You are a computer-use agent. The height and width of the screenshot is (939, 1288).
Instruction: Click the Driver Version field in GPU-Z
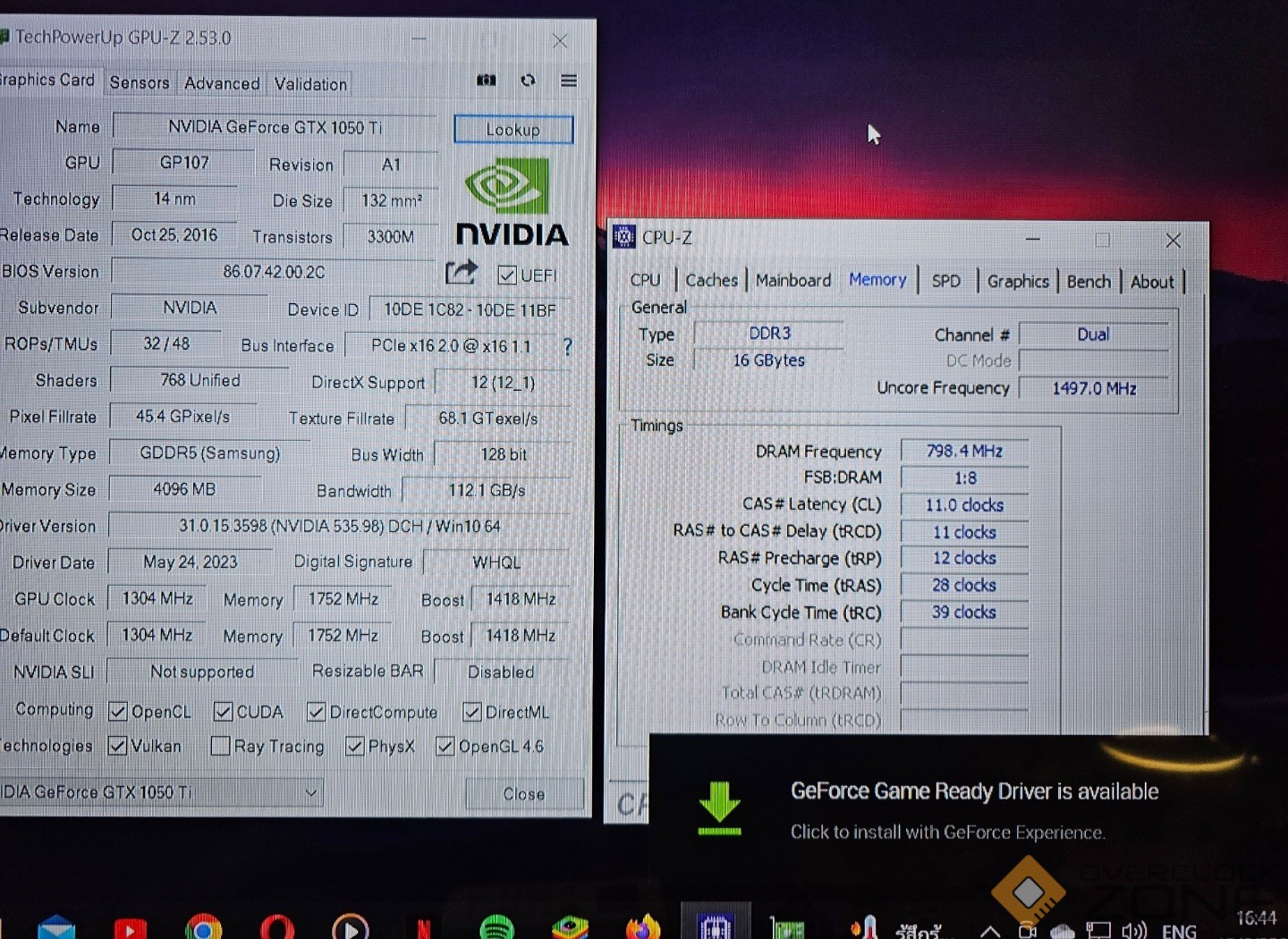point(340,526)
